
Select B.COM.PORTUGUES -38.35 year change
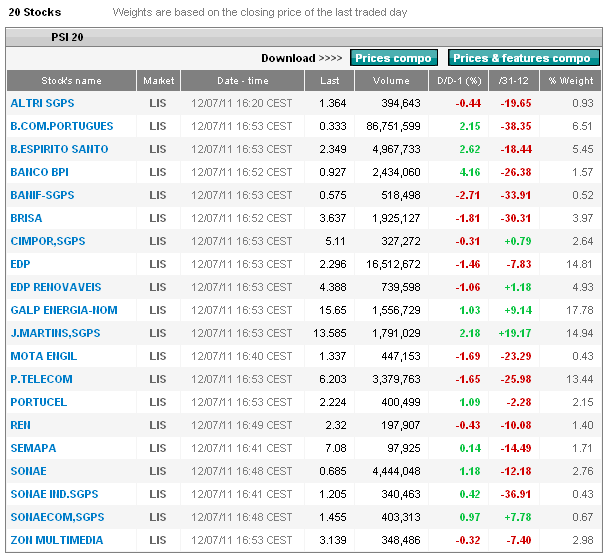click(516, 126)
